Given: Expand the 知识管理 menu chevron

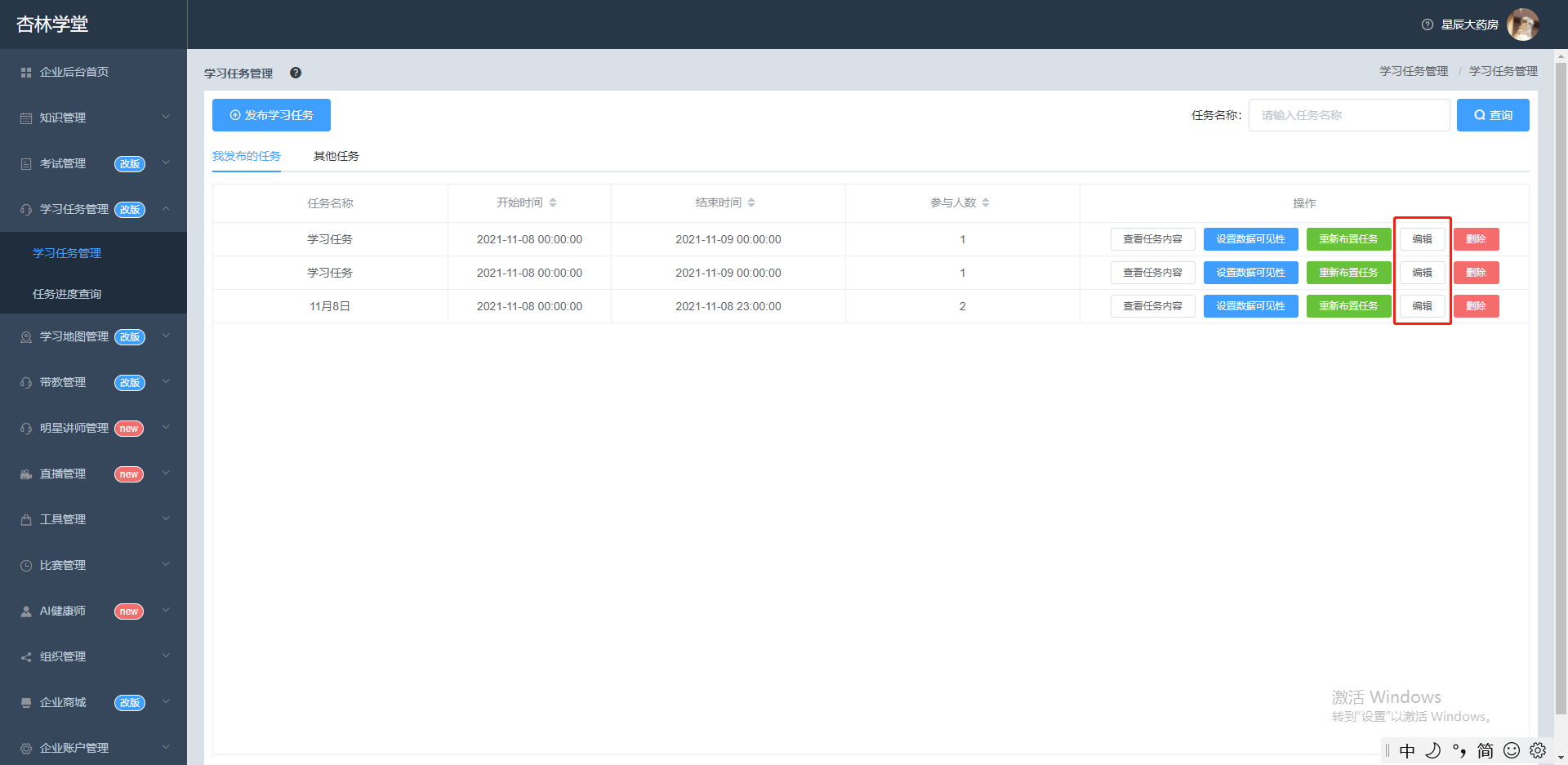Looking at the screenshot, I should coord(166,118).
